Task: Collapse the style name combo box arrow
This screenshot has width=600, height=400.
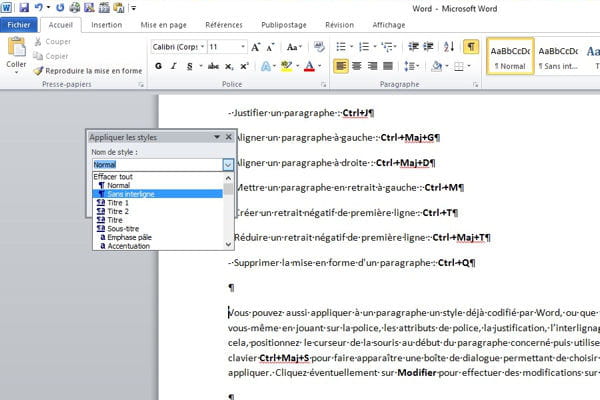Action: coord(228,165)
